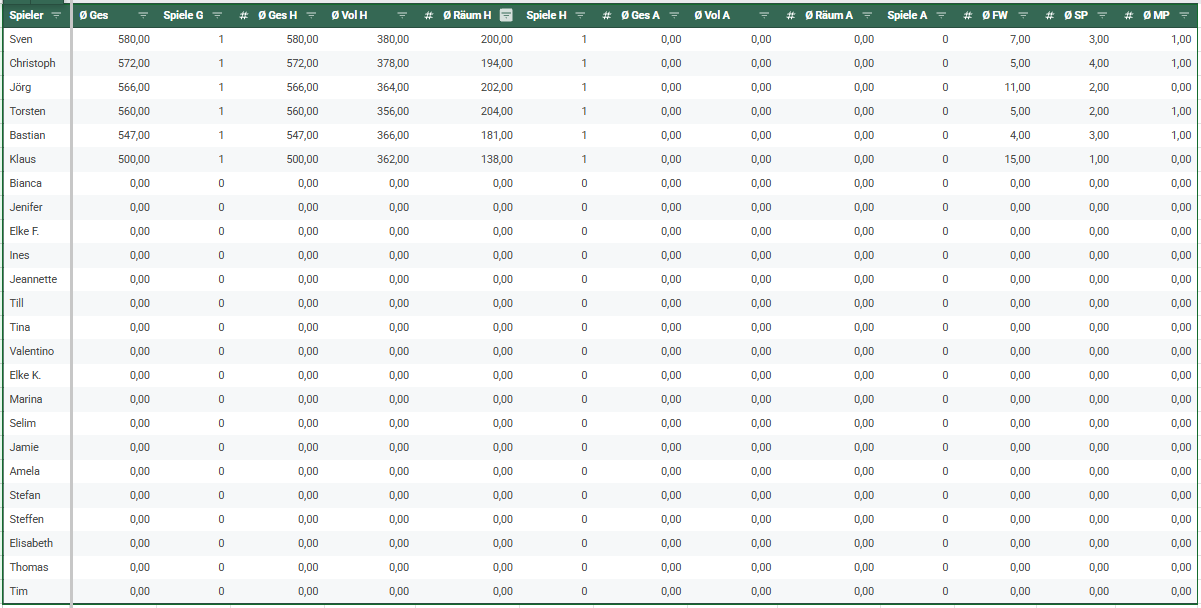Select the Bastian player name cell
Viewport: 1201px width, 608px height.
(x=35, y=135)
